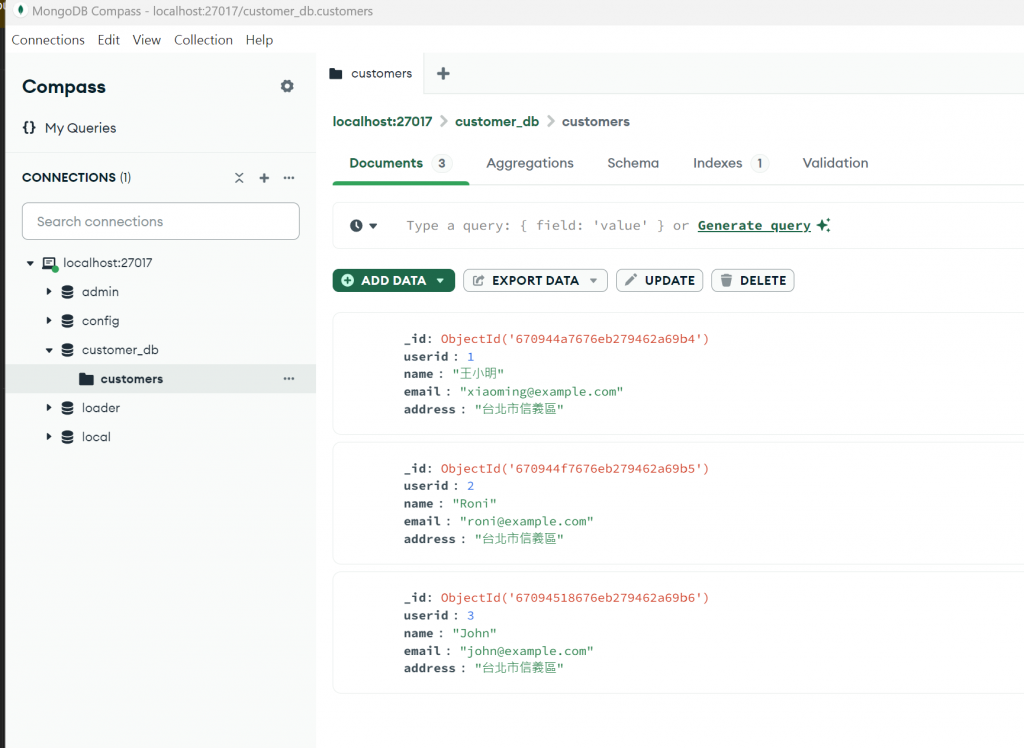Viewport: 1024px width, 748px height.
Task: Expand config database node
Action: point(48,320)
